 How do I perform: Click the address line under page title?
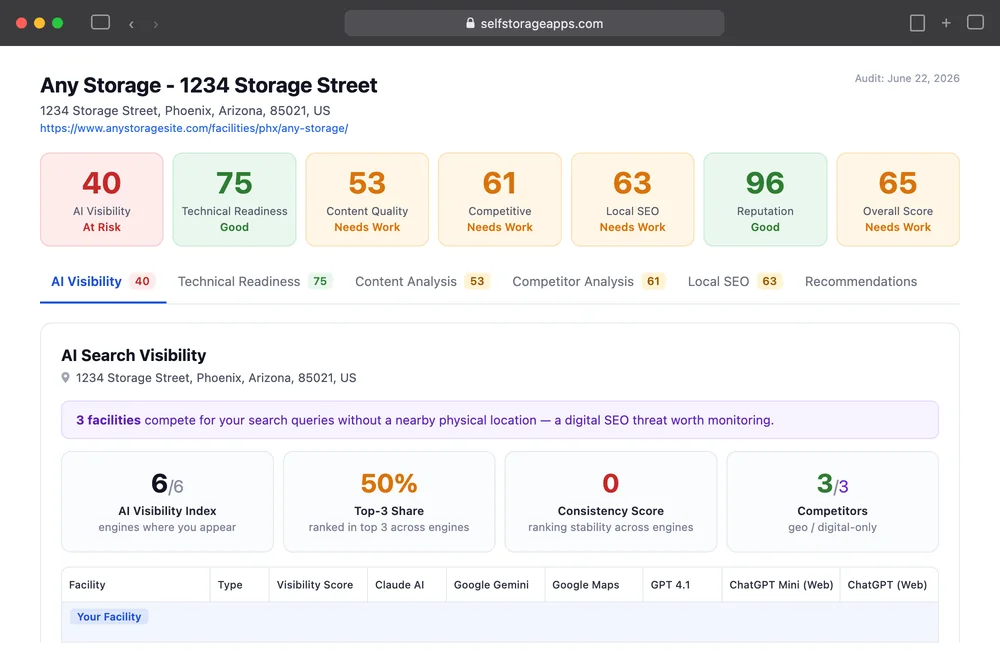click(185, 110)
